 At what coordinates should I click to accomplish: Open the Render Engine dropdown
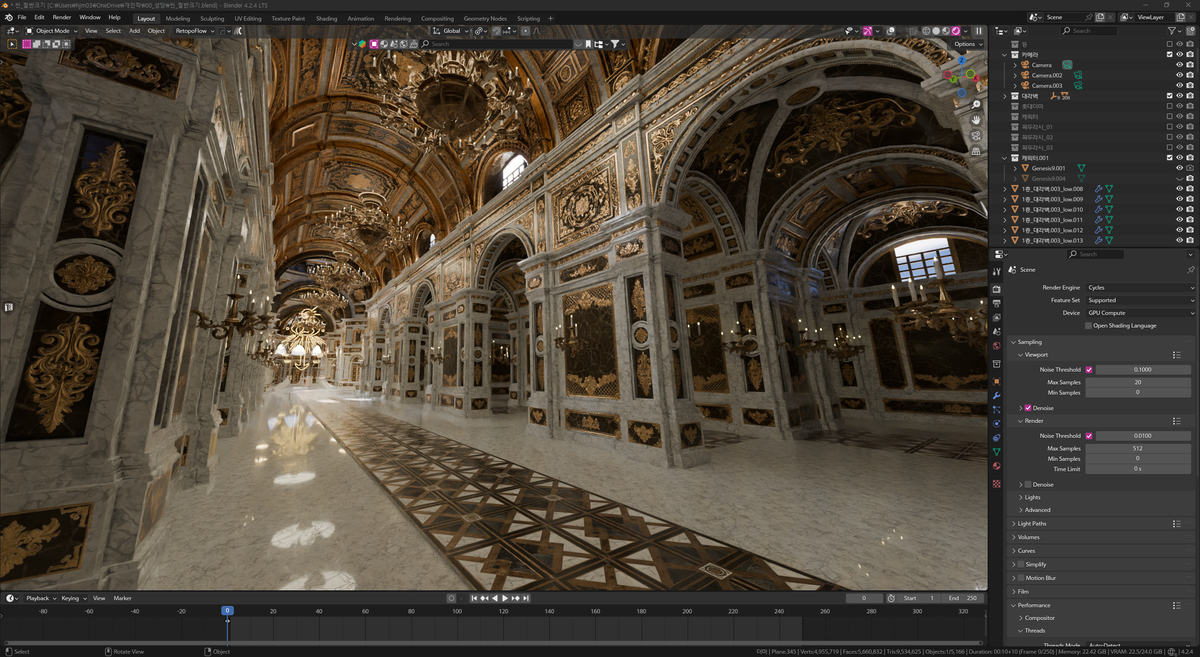pos(1140,288)
